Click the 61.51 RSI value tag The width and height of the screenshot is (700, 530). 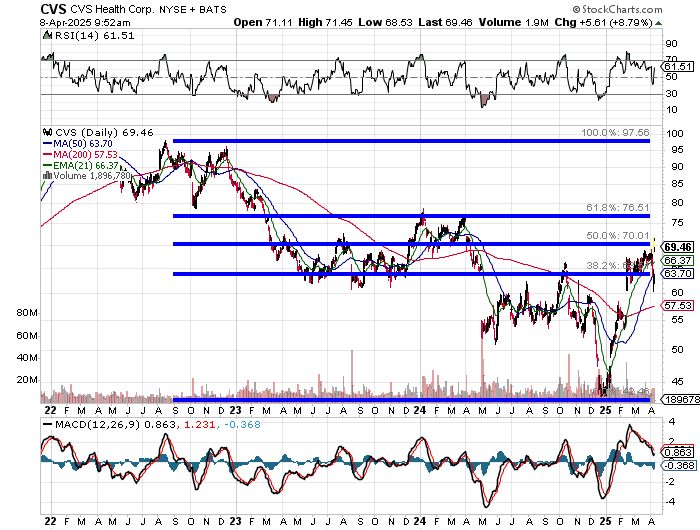click(677, 66)
